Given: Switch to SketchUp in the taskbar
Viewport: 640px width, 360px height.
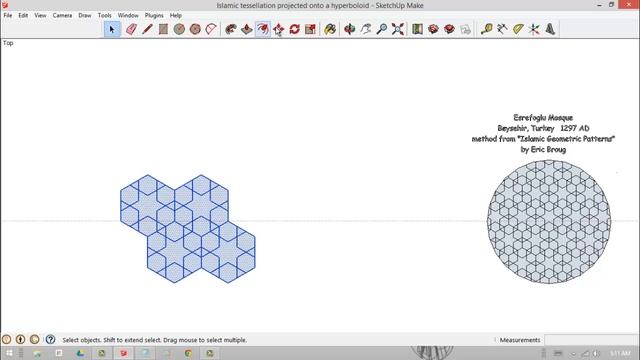Looking at the screenshot, I should pos(123,353).
